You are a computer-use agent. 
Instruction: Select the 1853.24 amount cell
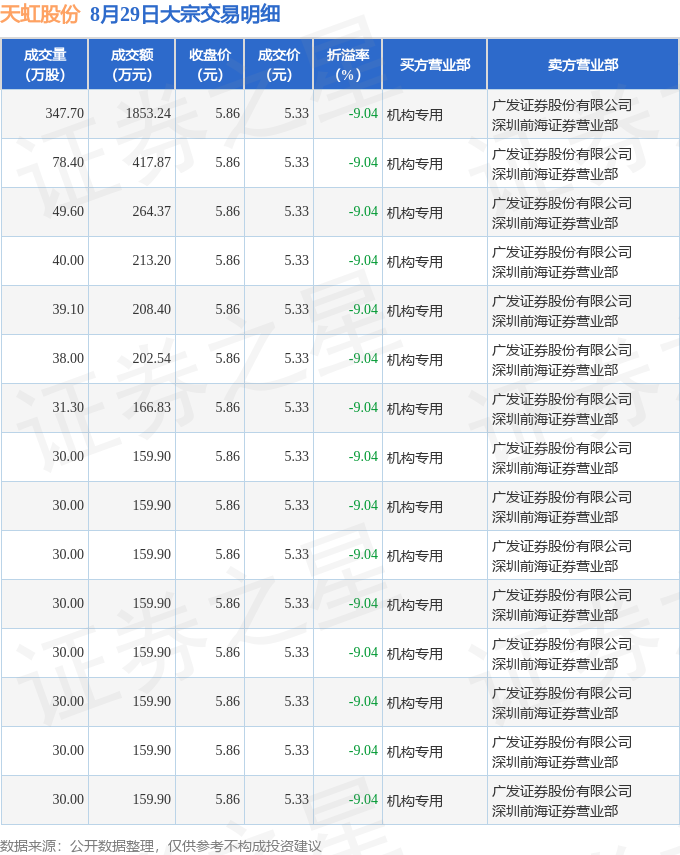coord(148,114)
